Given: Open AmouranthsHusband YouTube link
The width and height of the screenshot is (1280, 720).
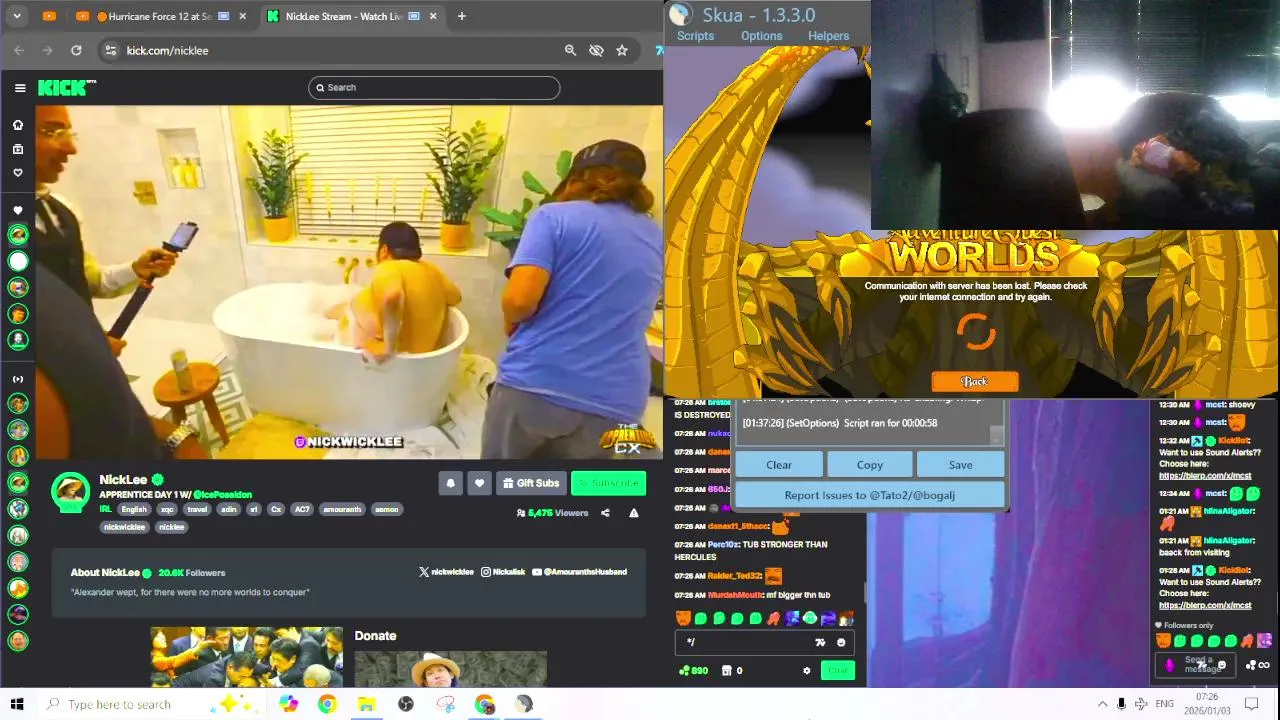Looking at the screenshot, I should (579, 572).
